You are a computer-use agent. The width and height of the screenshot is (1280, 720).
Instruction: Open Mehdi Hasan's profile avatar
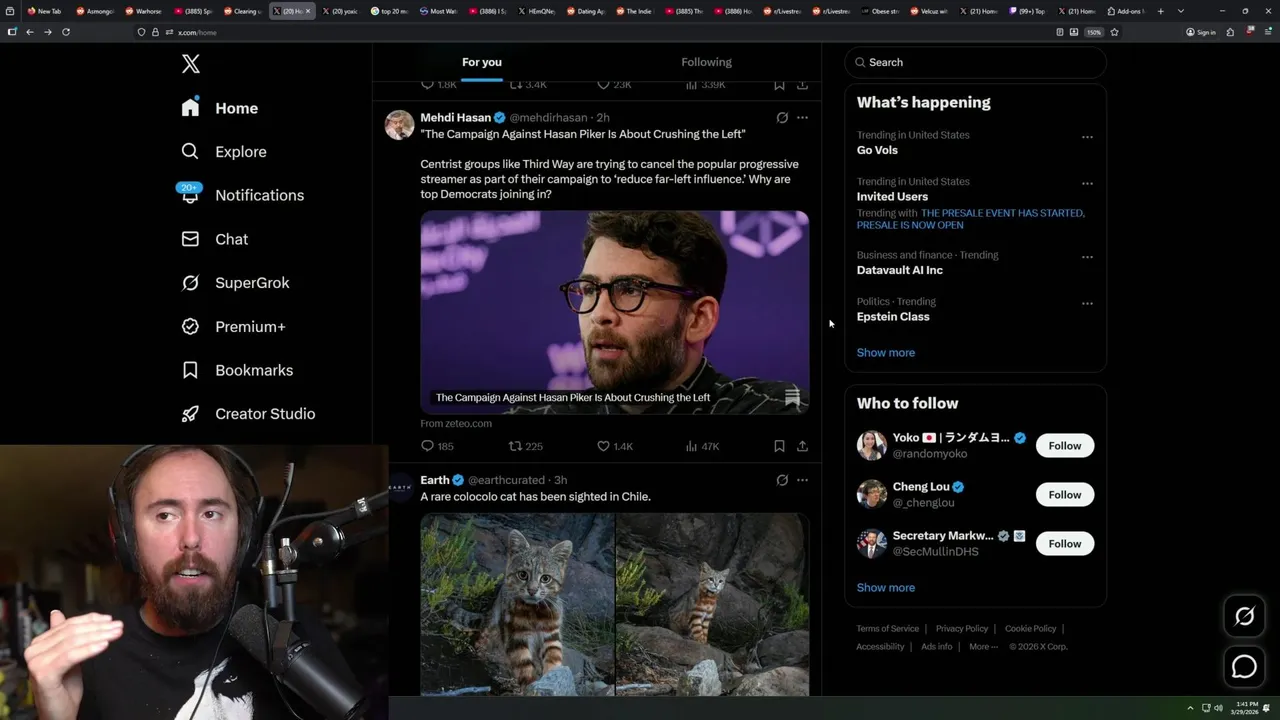click(400, 125)
